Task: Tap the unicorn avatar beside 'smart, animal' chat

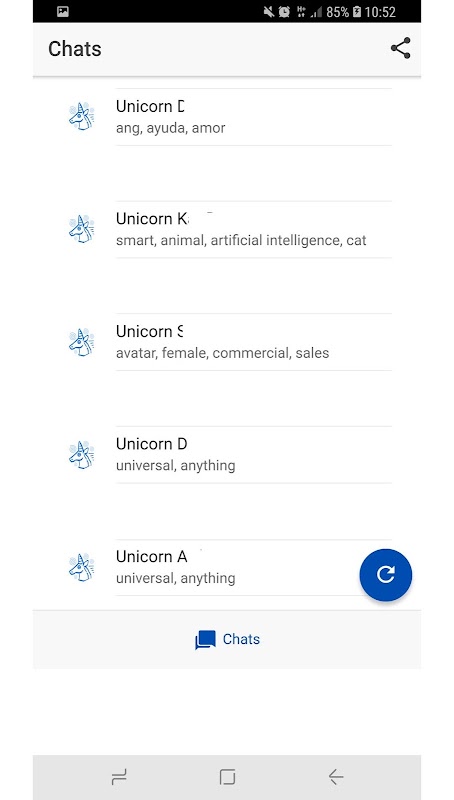Action: 82,229
